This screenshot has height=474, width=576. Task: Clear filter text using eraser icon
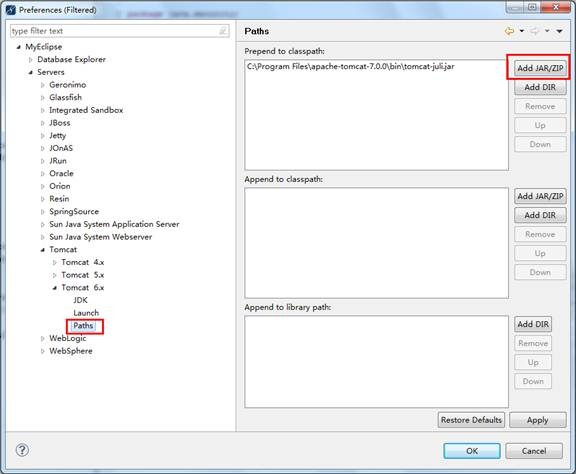point(223,31)
